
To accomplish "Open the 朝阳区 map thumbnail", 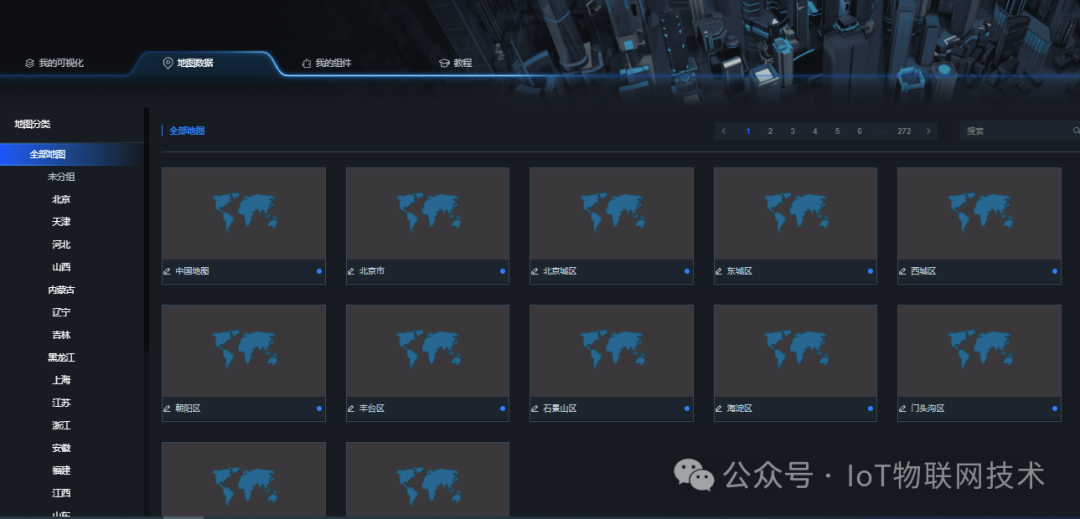I will (x=244, y=351).
